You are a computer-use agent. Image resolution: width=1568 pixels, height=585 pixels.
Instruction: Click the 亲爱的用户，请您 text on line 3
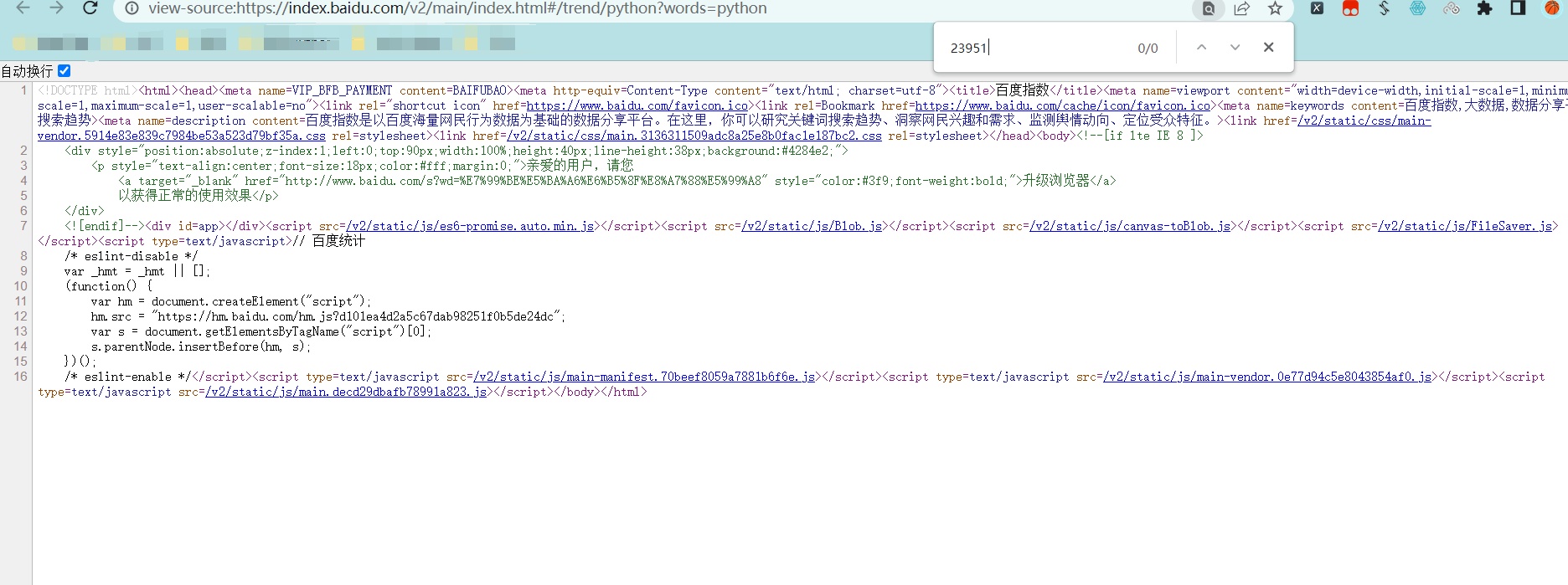[x=580, y=166]
